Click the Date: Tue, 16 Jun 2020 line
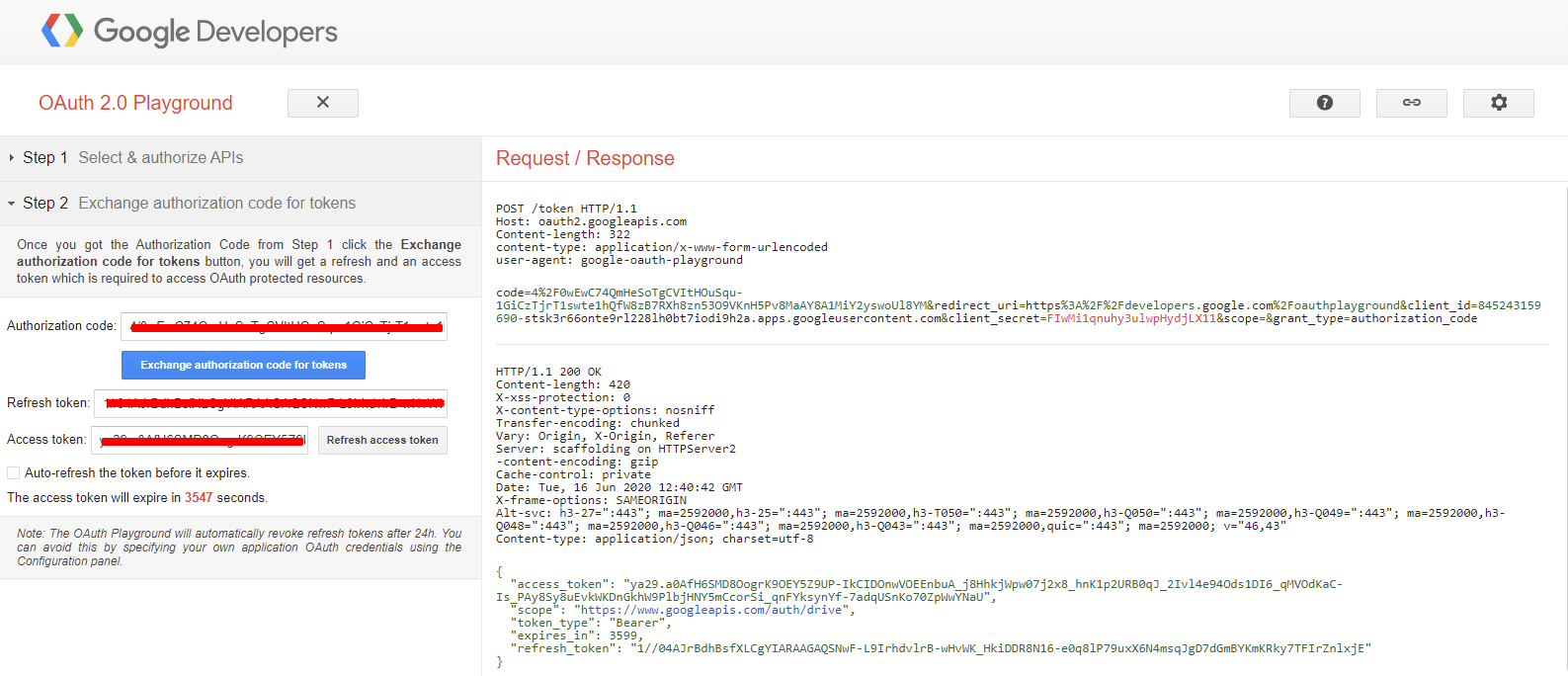 point(619,488)
